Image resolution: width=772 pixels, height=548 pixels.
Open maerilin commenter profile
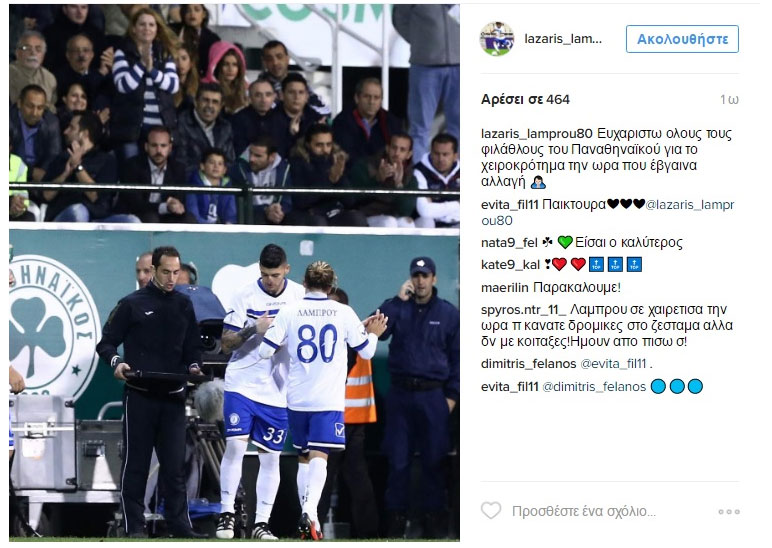pos(505,288)
